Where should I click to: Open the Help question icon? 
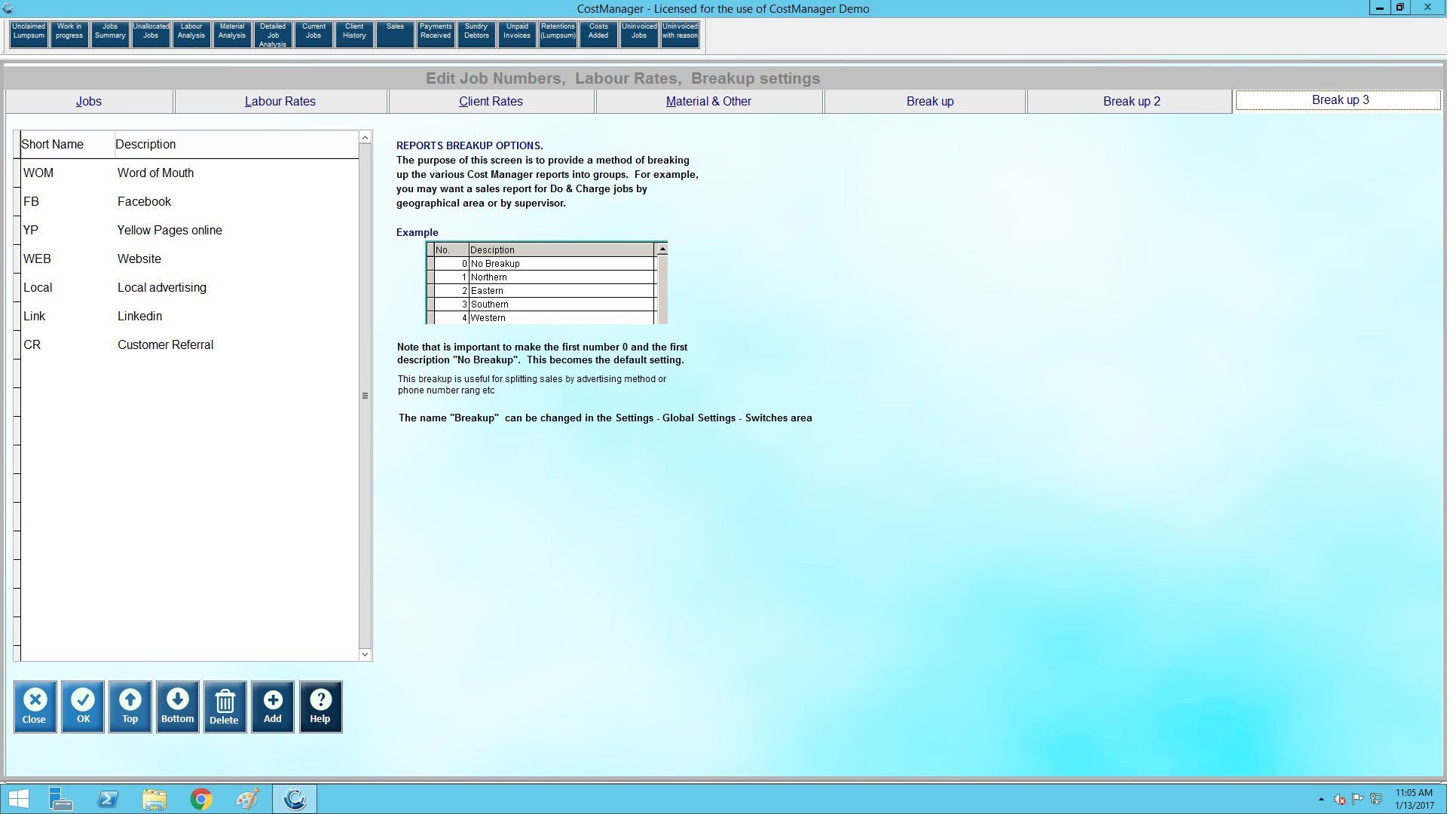point(320,706)
